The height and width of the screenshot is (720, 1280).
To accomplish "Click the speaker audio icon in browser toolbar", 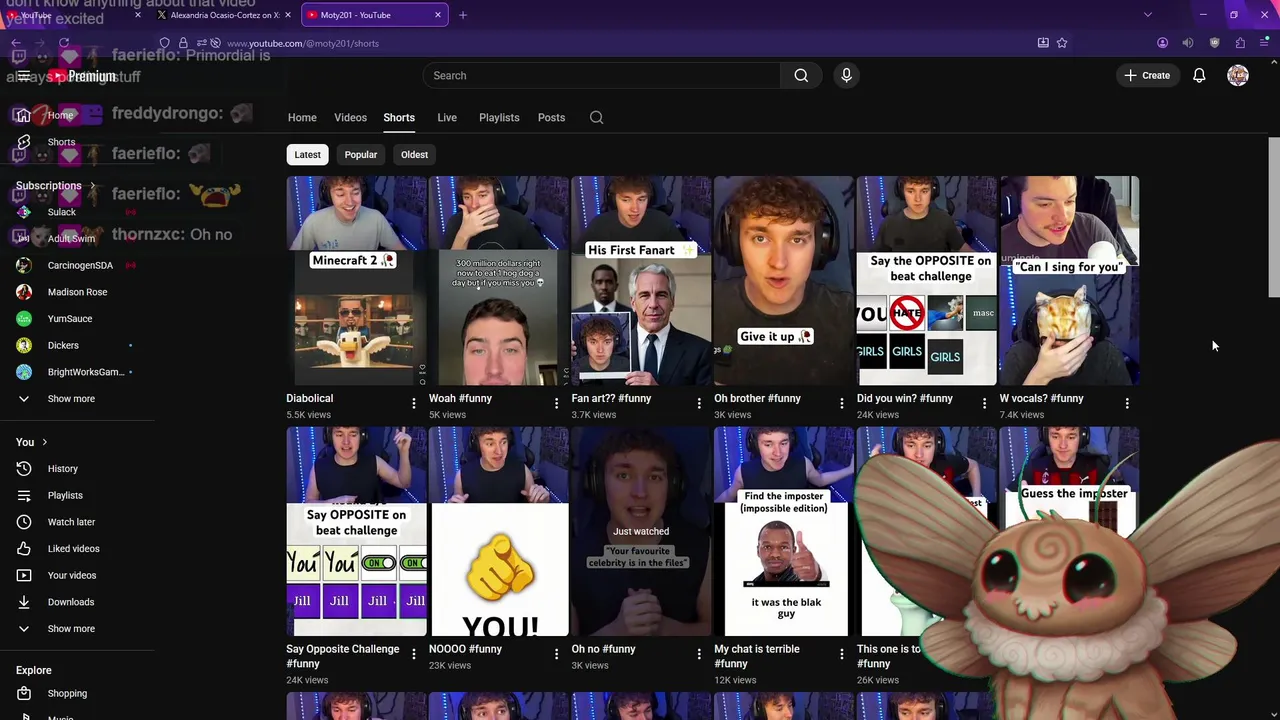I will pos(1188,43).
